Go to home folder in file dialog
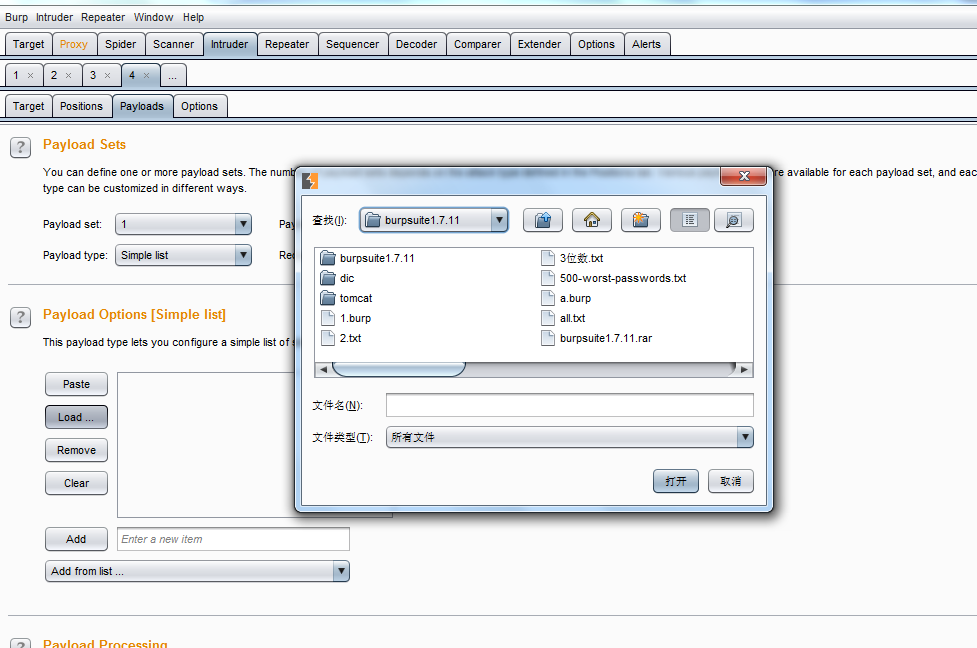The image size is (977, 648). coord(591,220)
